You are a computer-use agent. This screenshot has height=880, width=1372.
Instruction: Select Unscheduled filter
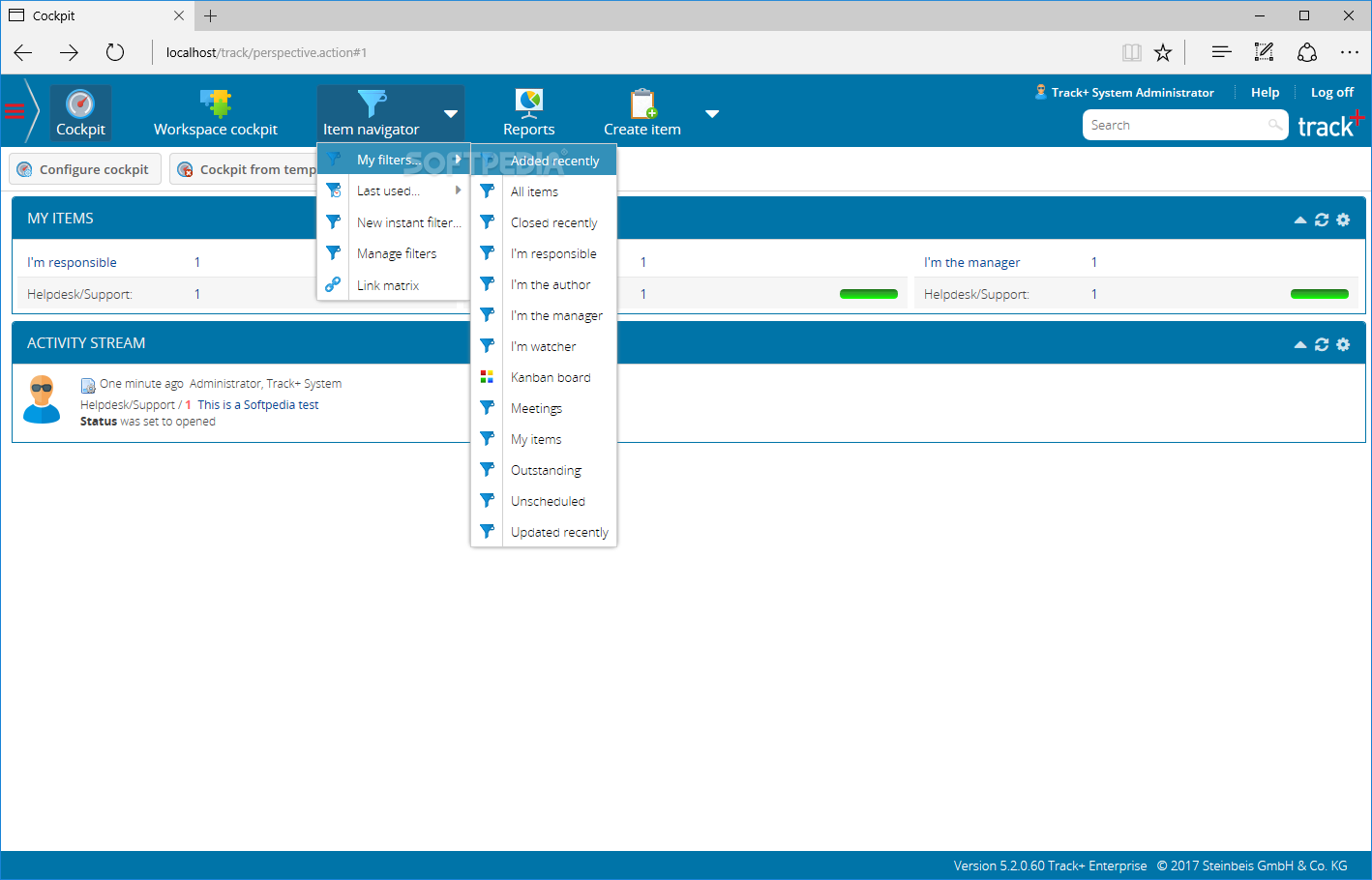544,501
